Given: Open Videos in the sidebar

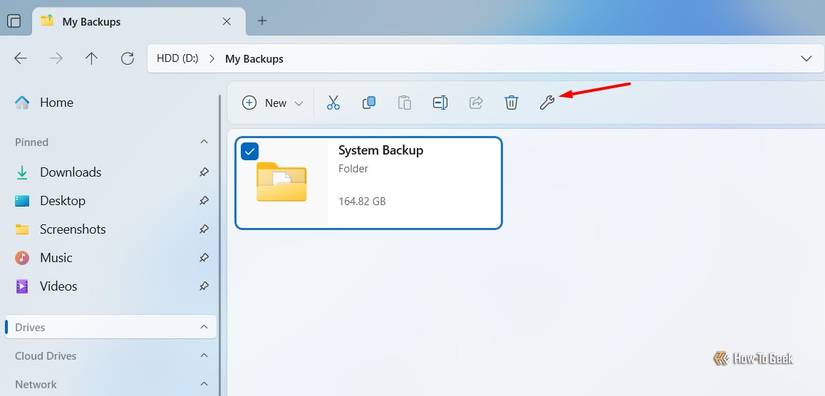Looking at the screenshot, I should click(x=58, y=286).
